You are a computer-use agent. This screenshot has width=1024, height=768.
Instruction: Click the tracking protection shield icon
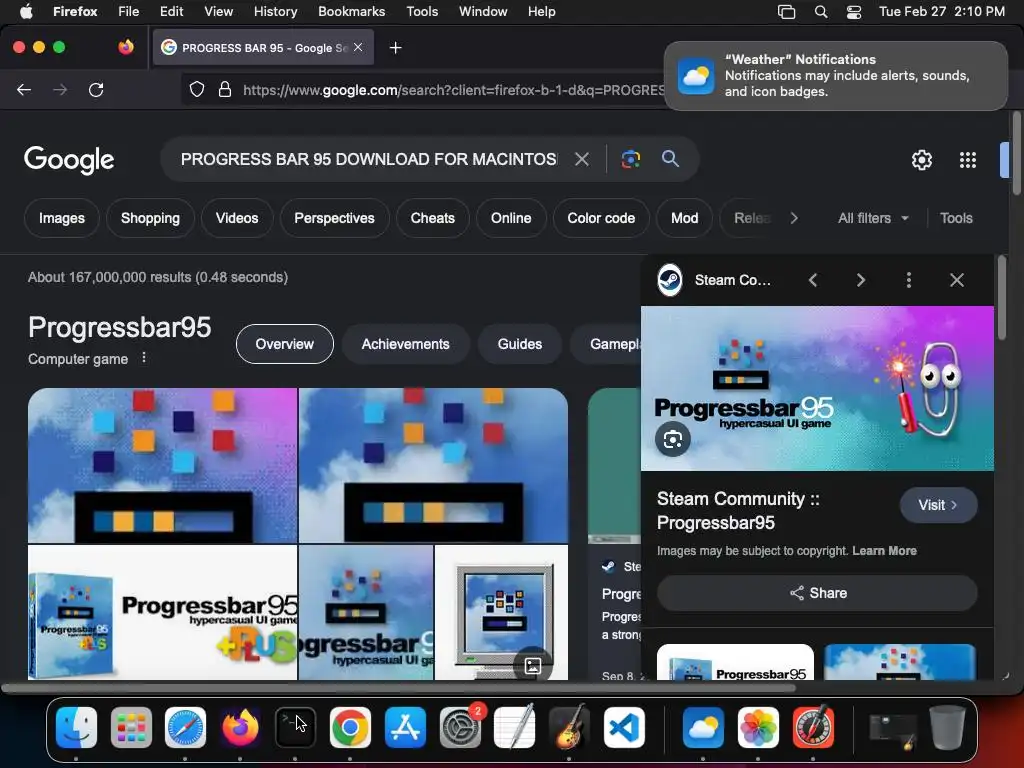tap(197, 89)
